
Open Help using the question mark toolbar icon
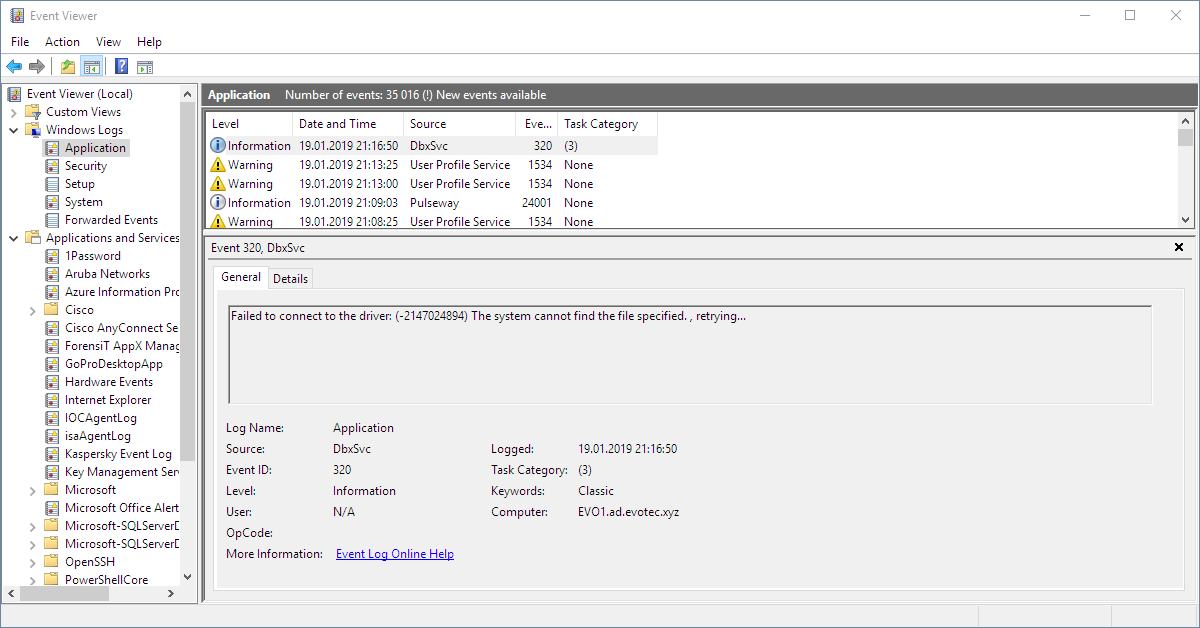tap(120, 66)
